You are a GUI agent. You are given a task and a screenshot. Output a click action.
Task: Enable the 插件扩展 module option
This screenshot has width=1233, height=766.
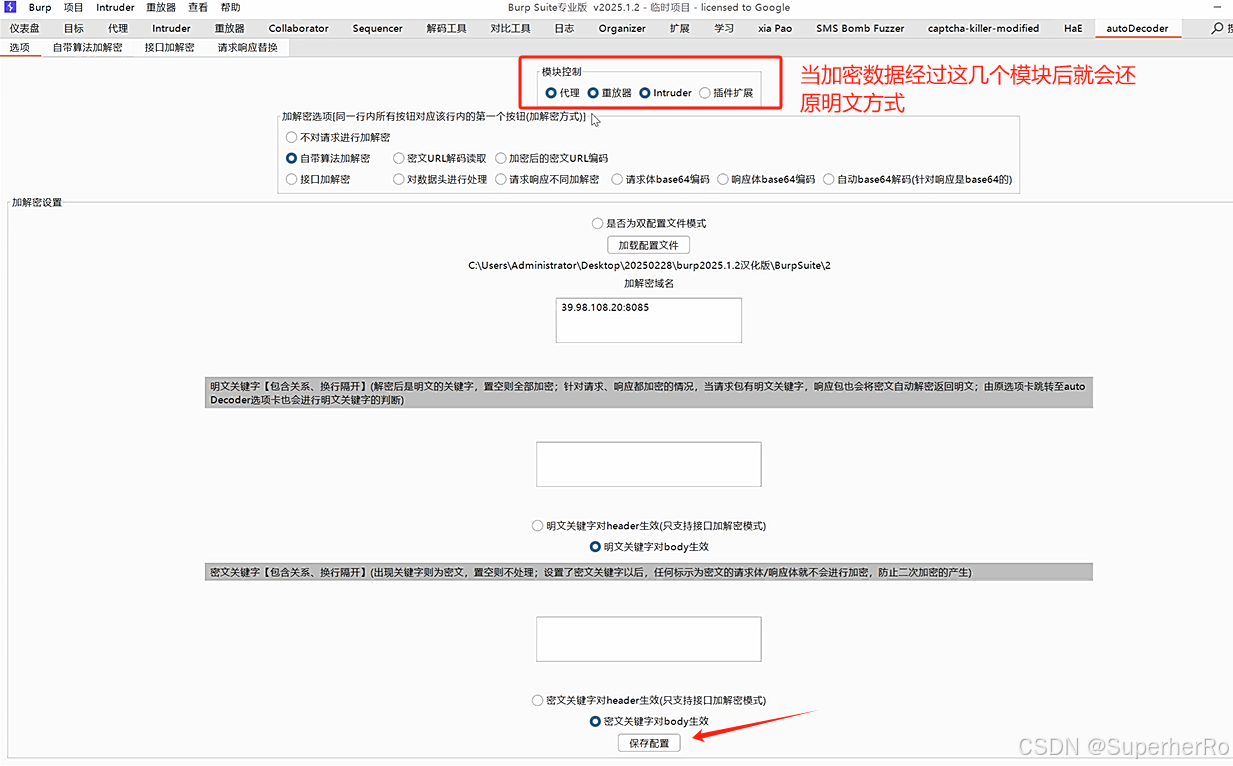[725, 93]
